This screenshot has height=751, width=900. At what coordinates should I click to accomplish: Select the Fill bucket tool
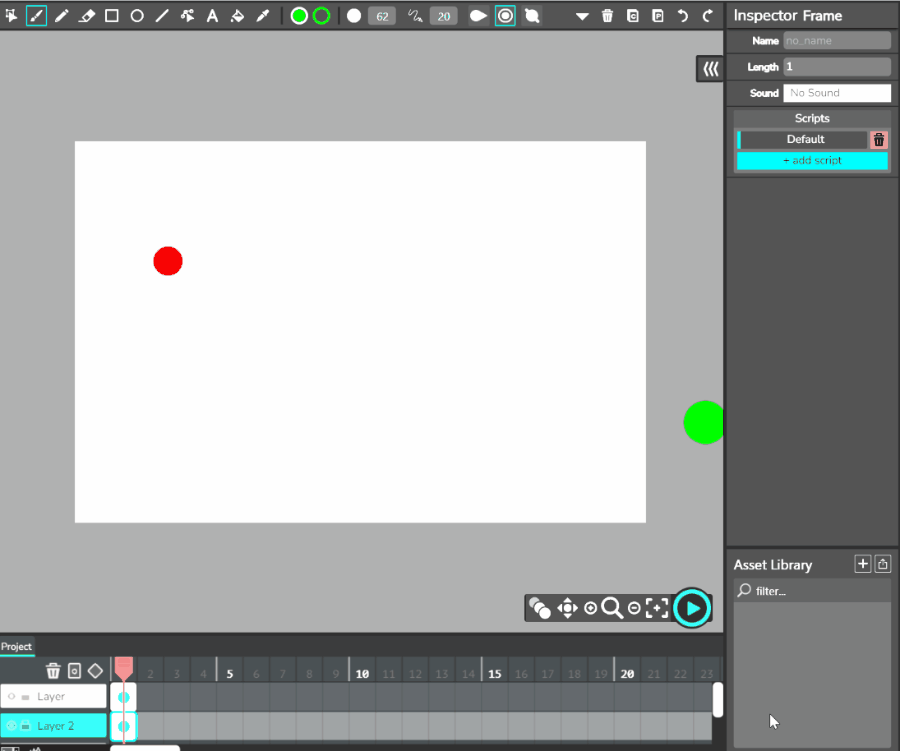(x=237, y=16)
